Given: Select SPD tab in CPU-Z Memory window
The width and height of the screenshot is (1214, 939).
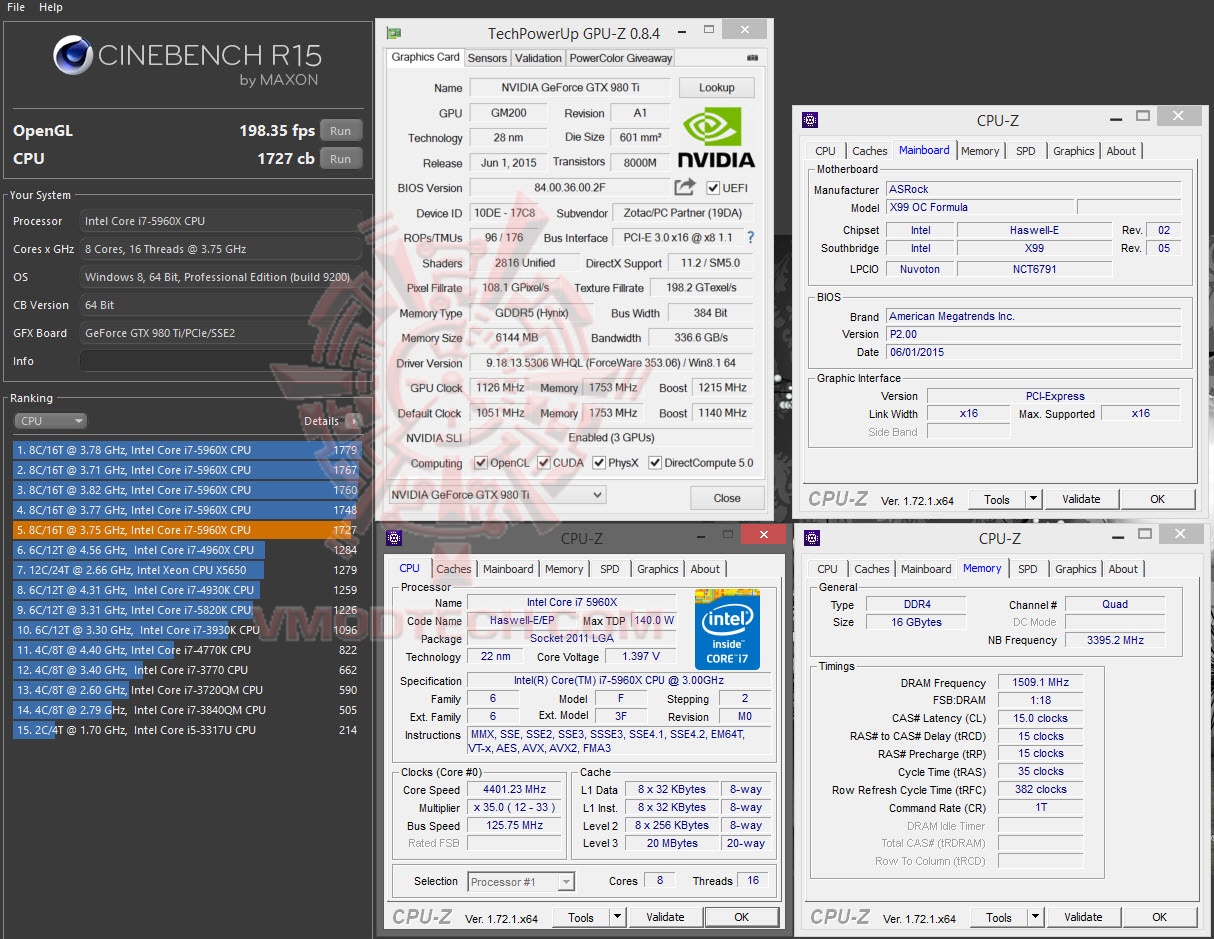Looking at the screenshot, I should point(1027,569).
